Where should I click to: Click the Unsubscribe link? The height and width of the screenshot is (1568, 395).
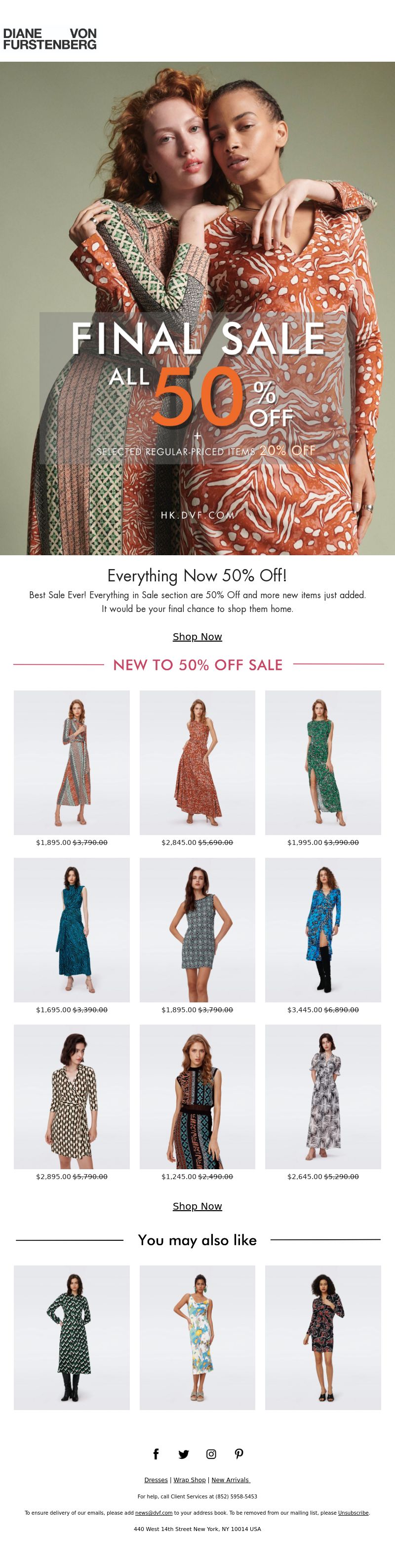tap(353, 1513)
